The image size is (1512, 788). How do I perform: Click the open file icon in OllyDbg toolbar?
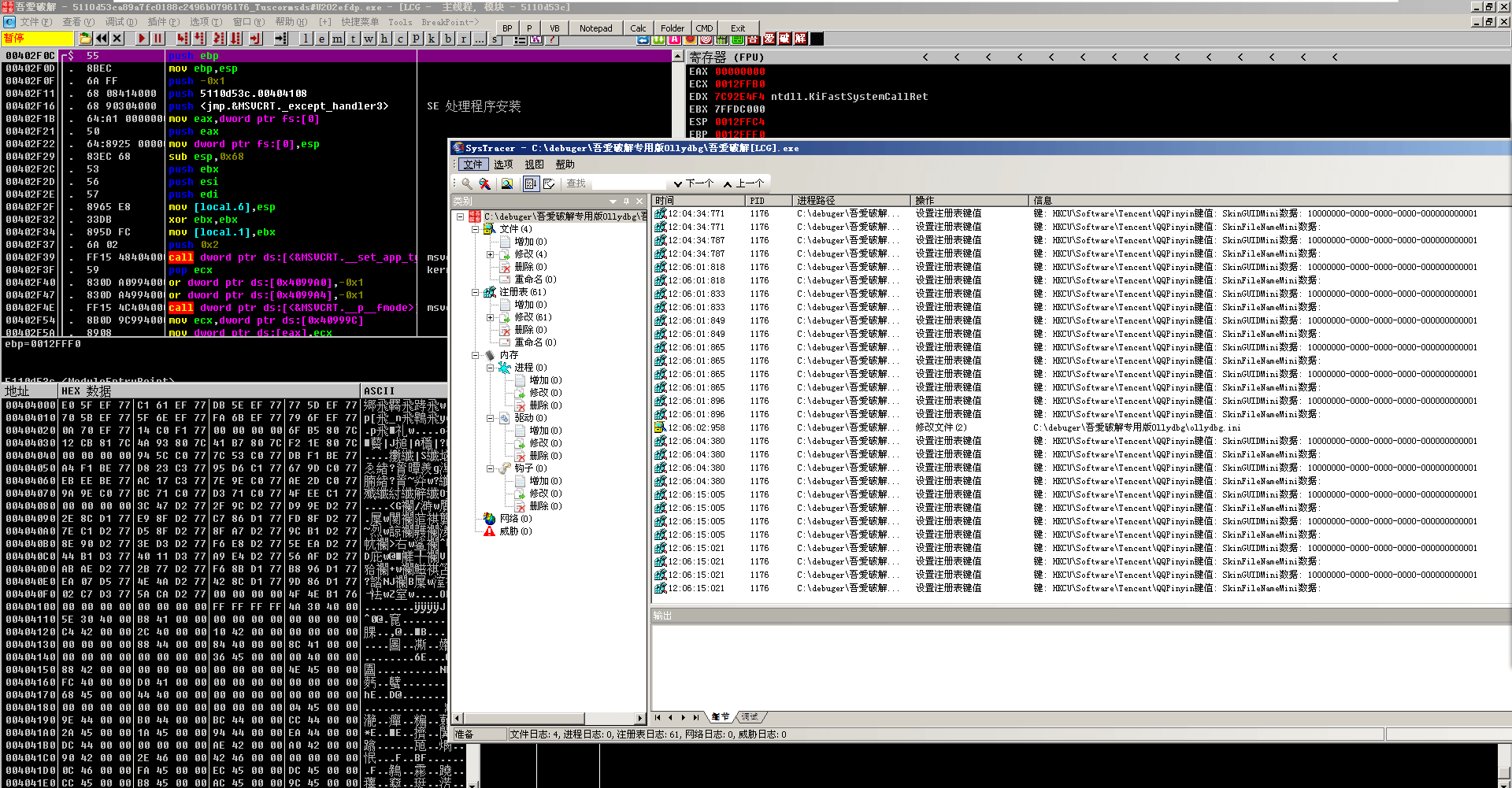click(85, 38)
